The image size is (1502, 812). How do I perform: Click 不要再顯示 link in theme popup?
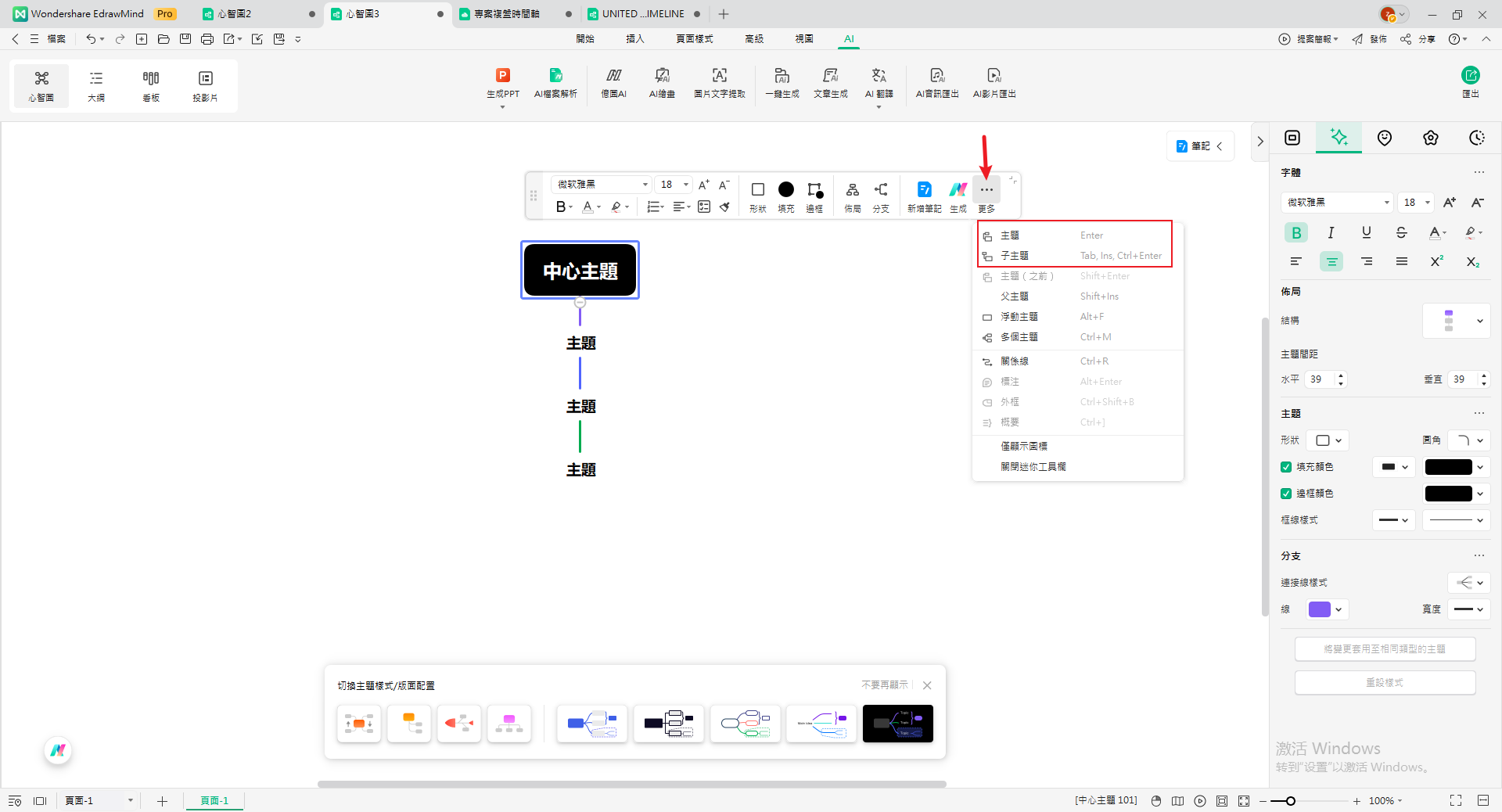coord(884,685)
